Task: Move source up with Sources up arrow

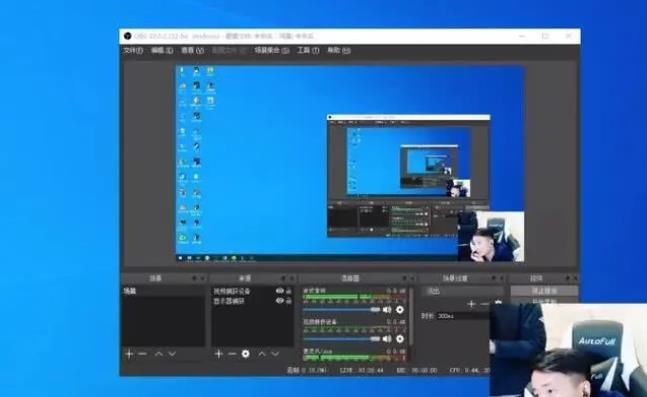Action: coord(262,354)
